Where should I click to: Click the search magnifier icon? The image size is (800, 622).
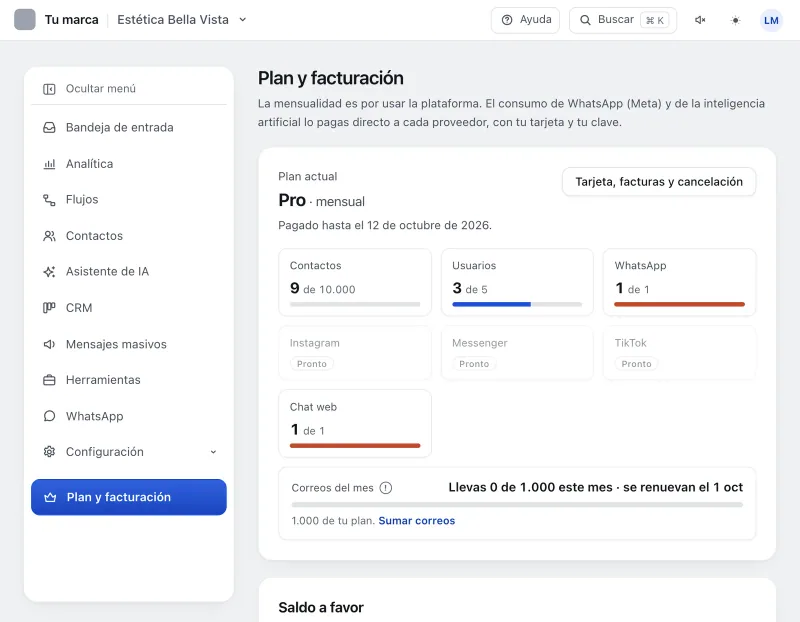(x=585, y=20)
